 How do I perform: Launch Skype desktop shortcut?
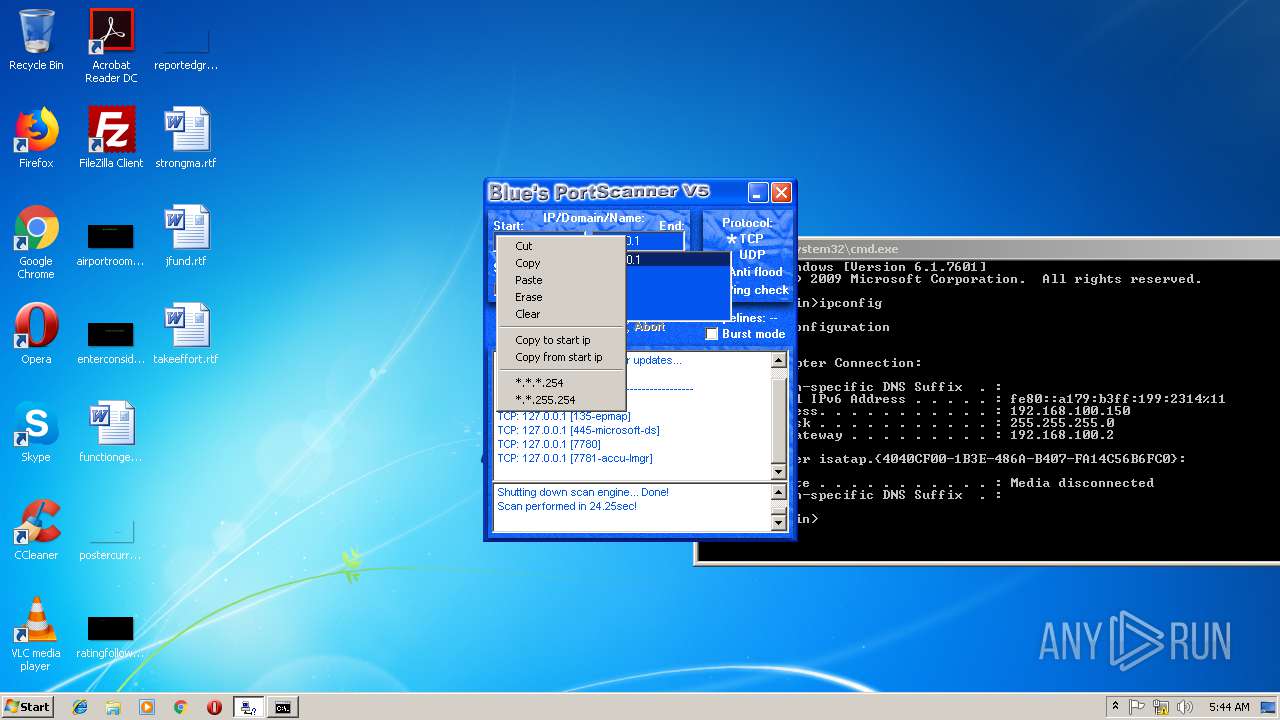click(36, 432)
